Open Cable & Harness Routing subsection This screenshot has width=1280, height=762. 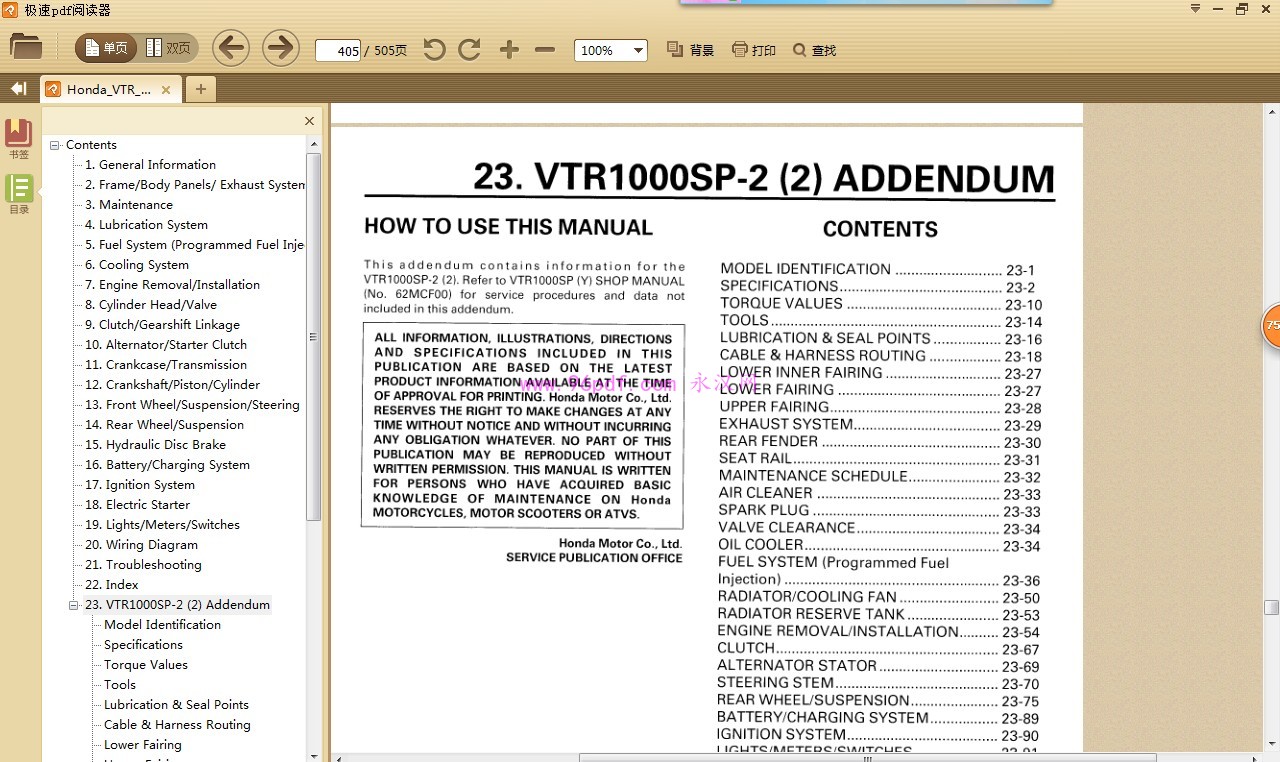(x=177, y=725)
